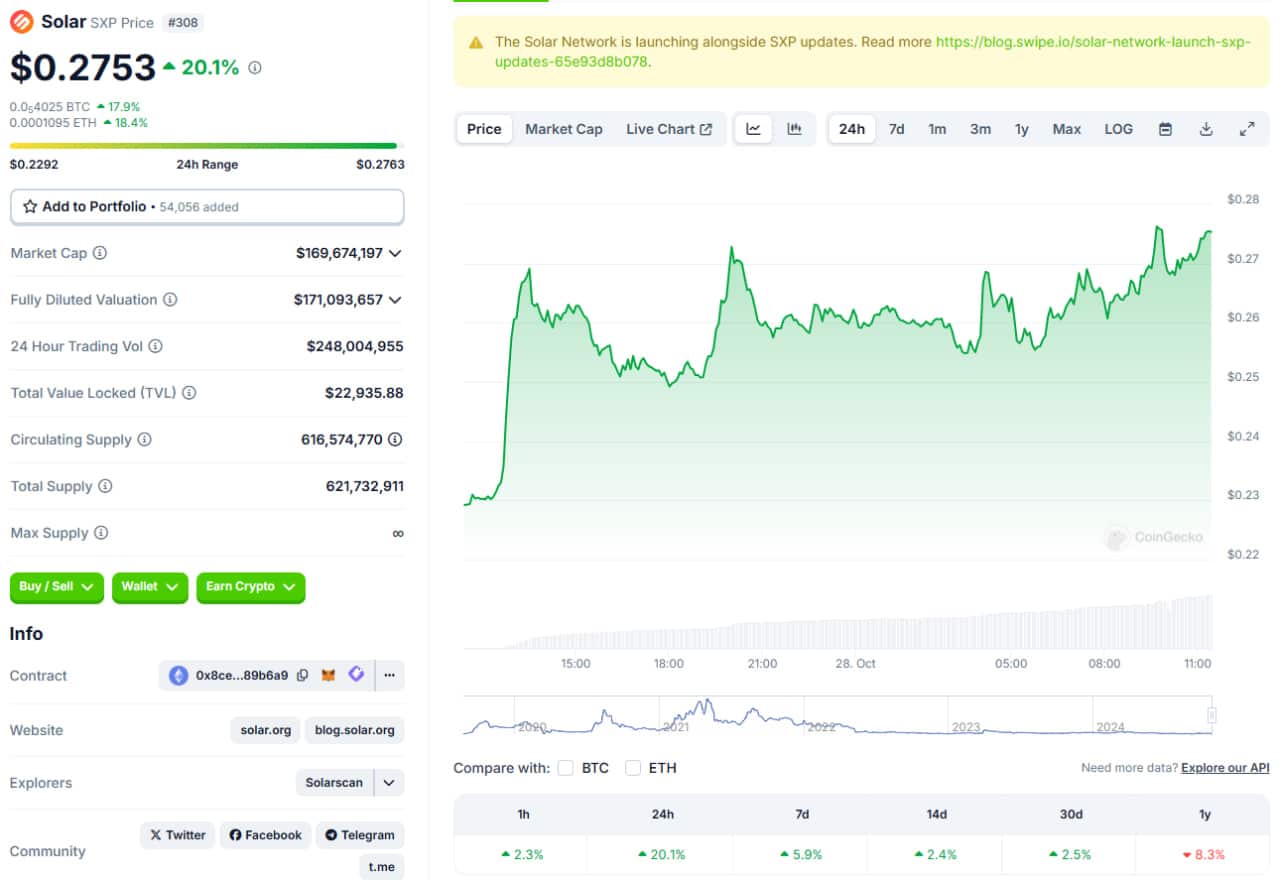Open the Market Cap info tooltip icon
1280x880 pixels.
(100, 253)
